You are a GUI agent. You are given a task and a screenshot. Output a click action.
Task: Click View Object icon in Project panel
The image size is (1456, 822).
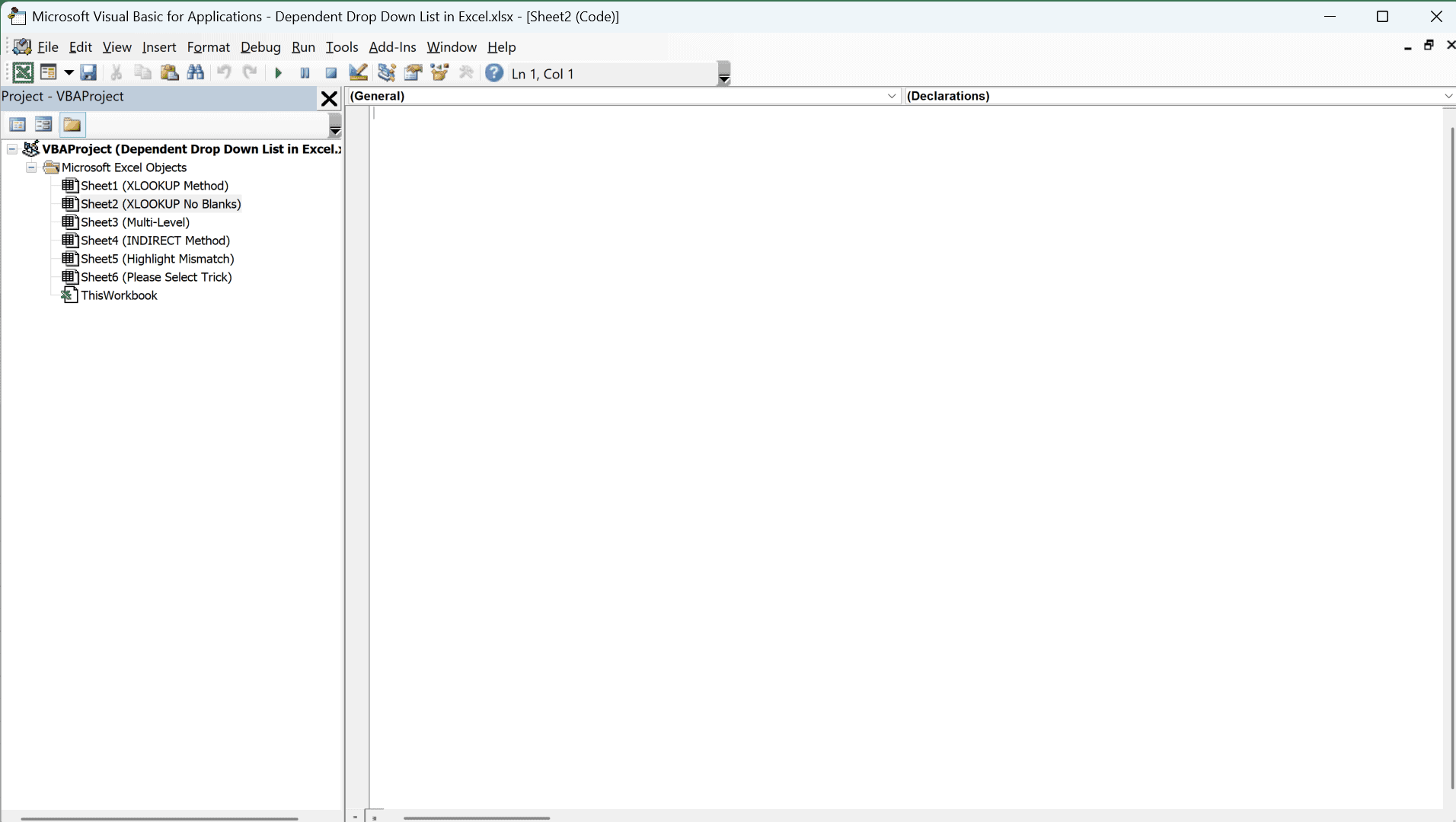43,125
